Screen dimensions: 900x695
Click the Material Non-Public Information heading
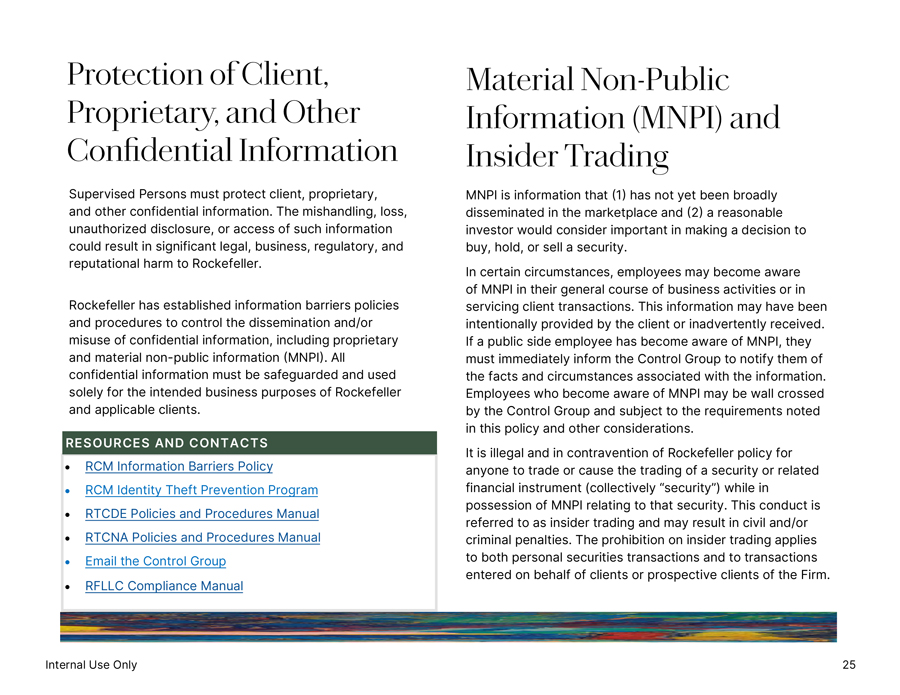[x=623, y=118]
